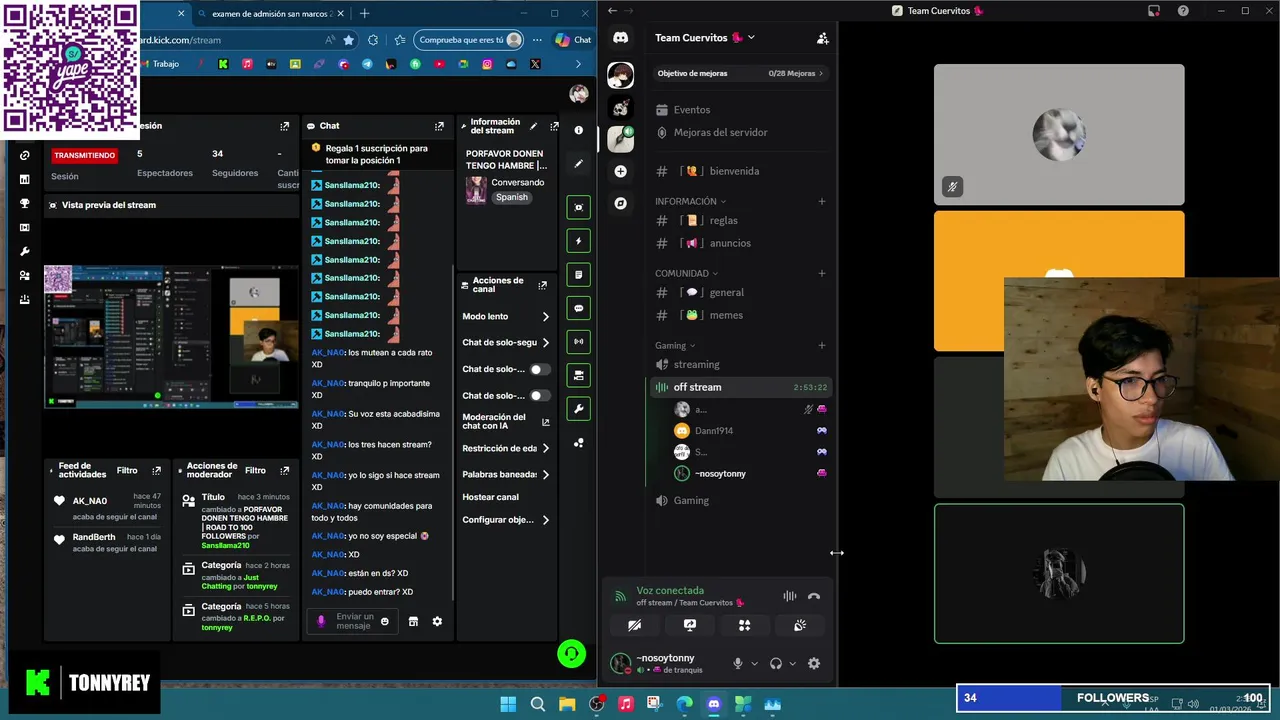Pop out the Acciones de canal panel
The width and height of the screenshot is (1280, 720).
(x=542, y=285)
